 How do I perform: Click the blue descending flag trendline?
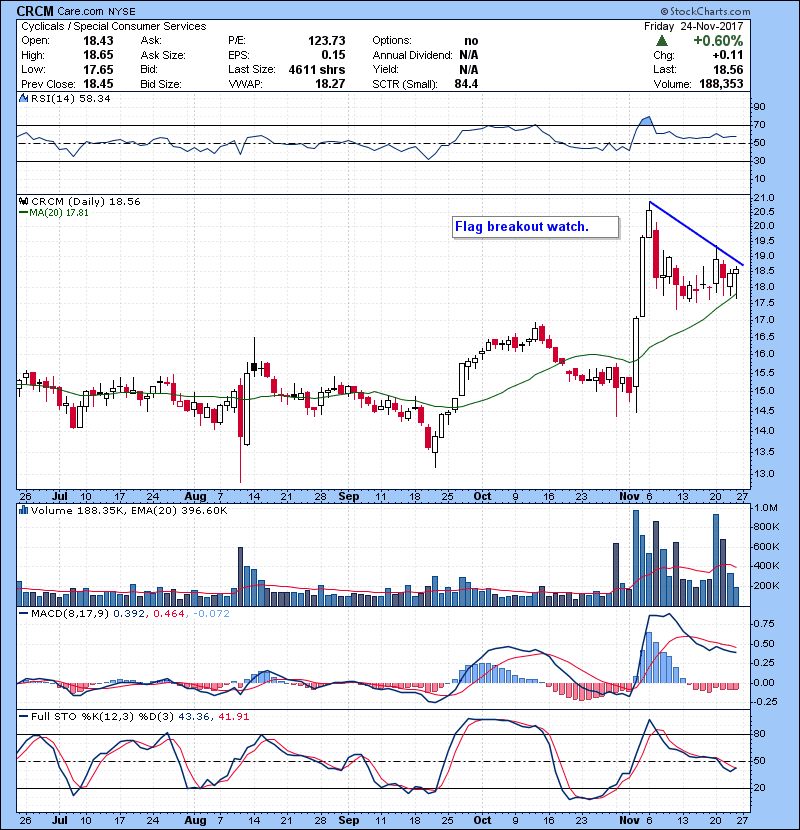(x=696, y=233)
